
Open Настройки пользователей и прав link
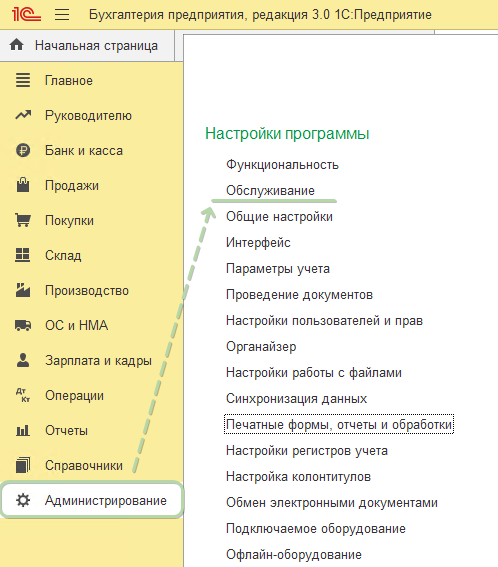(x=324, y=321)
